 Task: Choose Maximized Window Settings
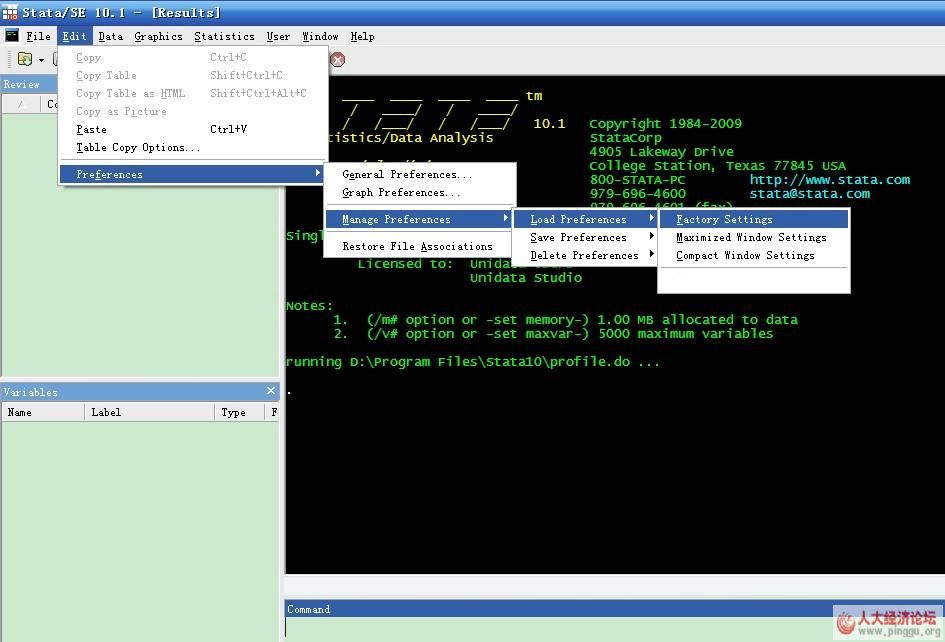pyautogui.click(x=751, y=238)
